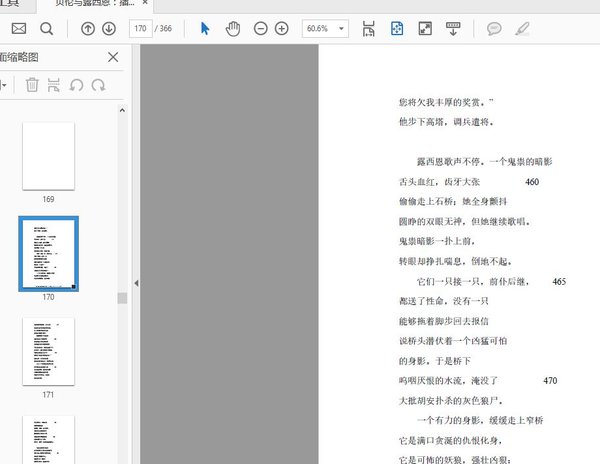Click the page number field showing 170
The image size is (600, 464).
pyautogui.click(x=138, y=28)
